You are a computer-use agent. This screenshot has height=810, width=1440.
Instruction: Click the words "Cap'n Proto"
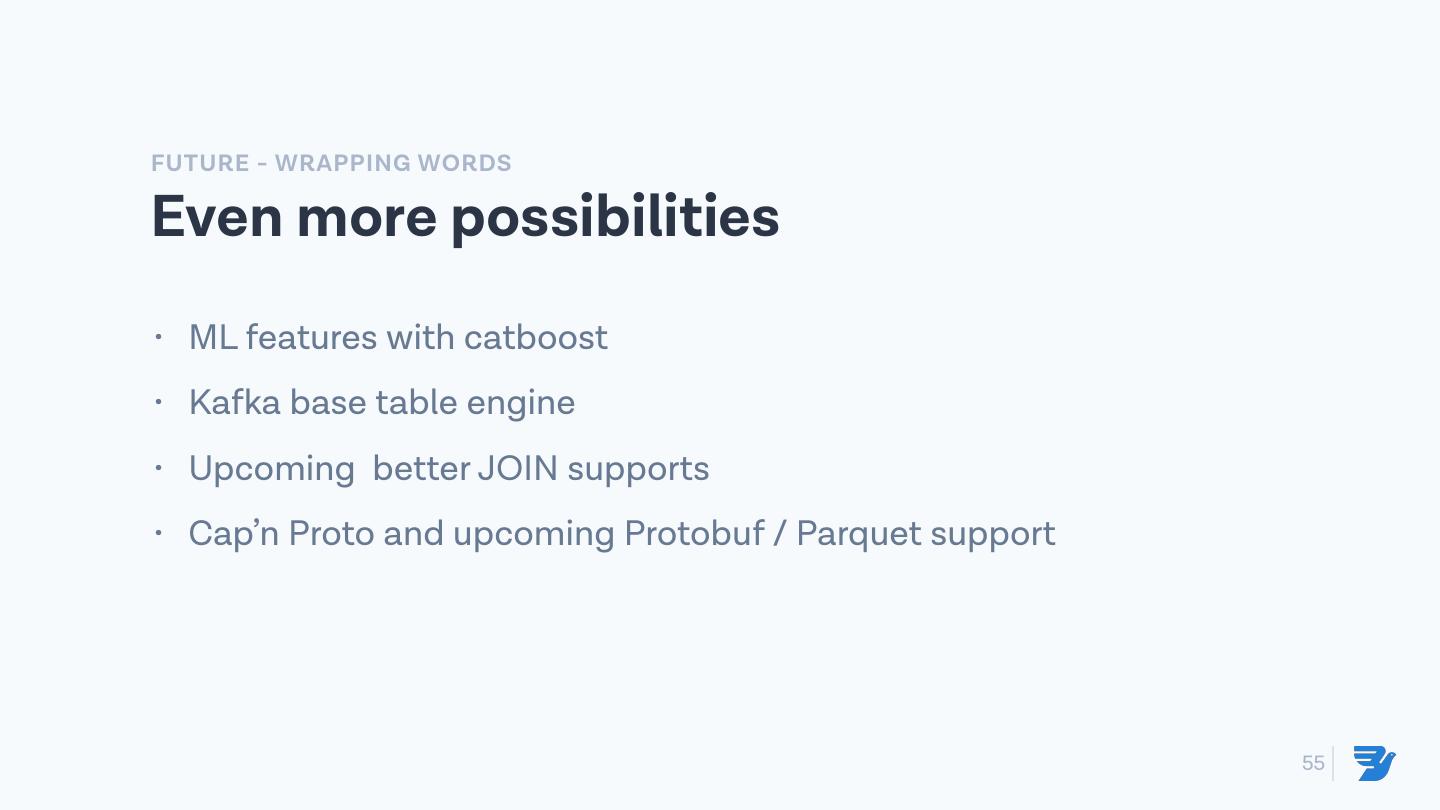(x=281, y=534)
